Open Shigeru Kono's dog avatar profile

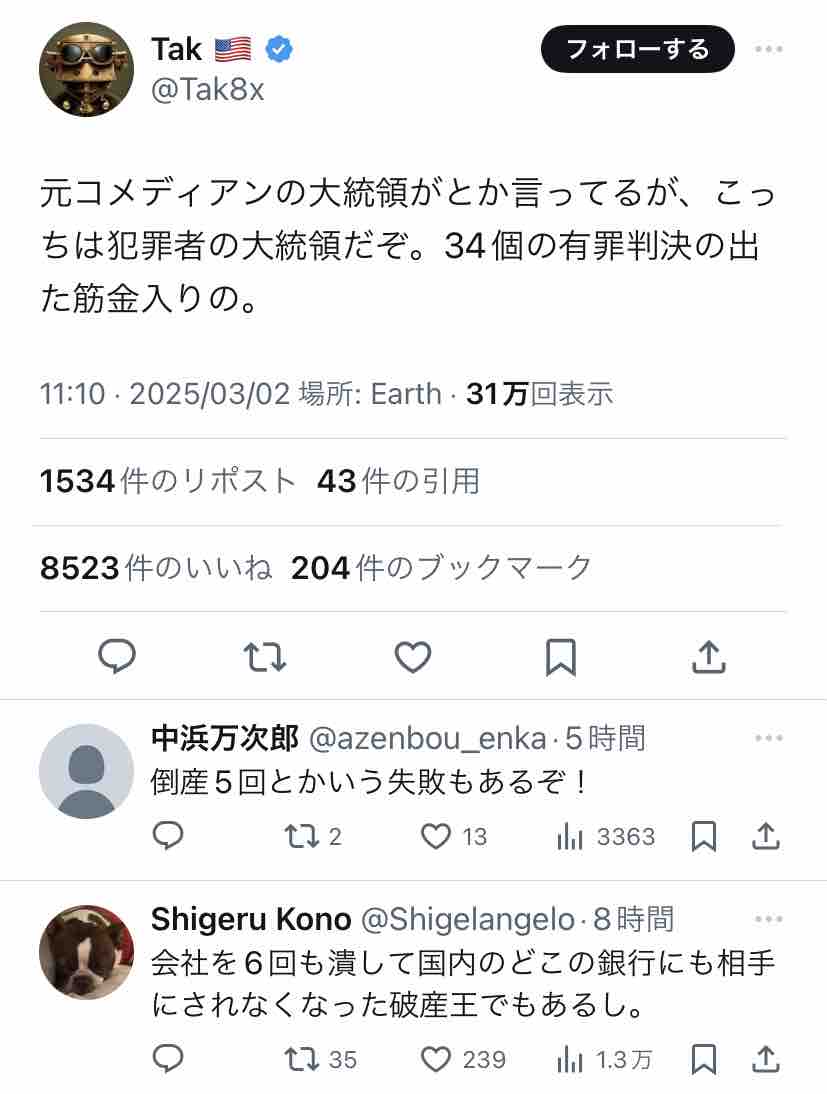coord(86,952)
